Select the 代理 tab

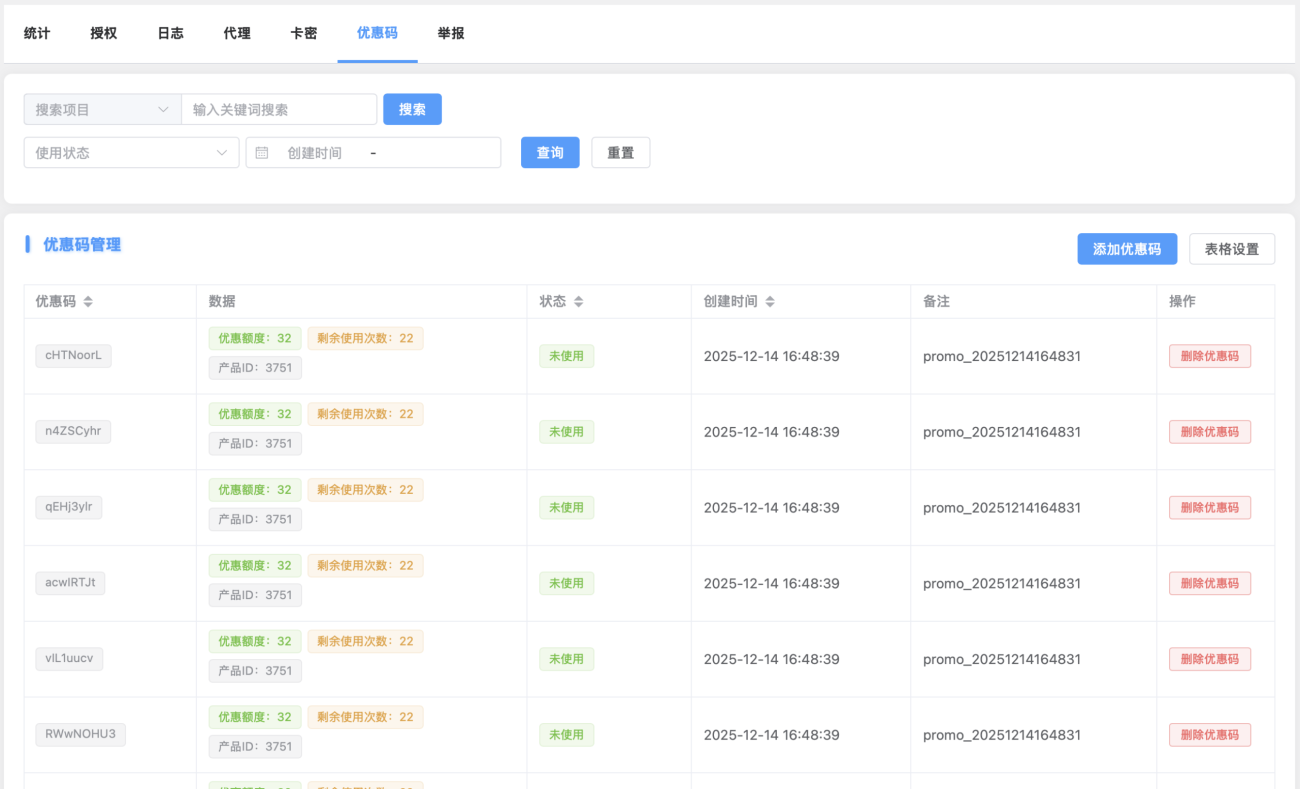point(237,33)
